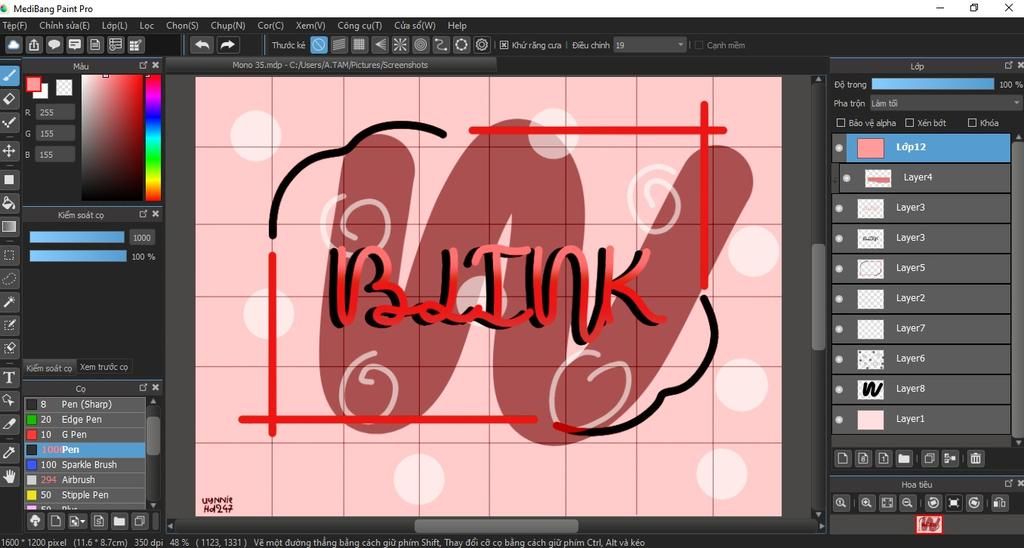This screenshot has width=1024, height=548.
Task: Enable the parallel lines ruler
Action: (x=338, y=44)
